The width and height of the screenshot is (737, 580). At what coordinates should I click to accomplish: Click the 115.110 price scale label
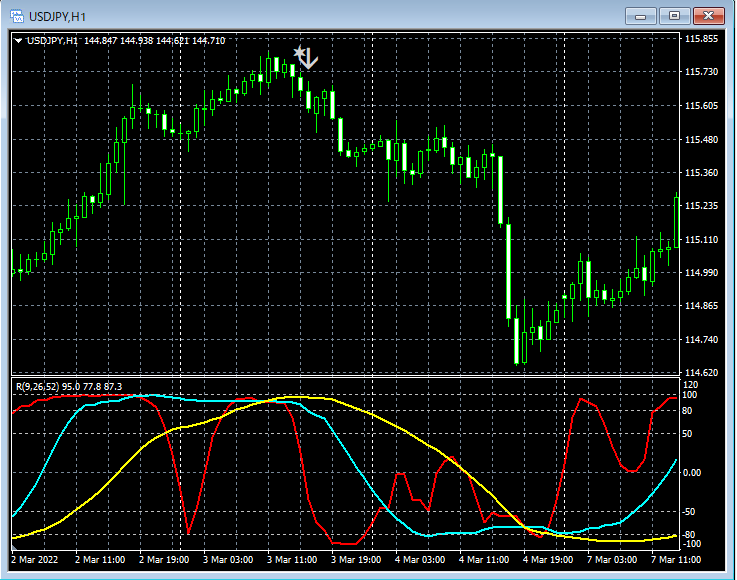click(701, 240)
